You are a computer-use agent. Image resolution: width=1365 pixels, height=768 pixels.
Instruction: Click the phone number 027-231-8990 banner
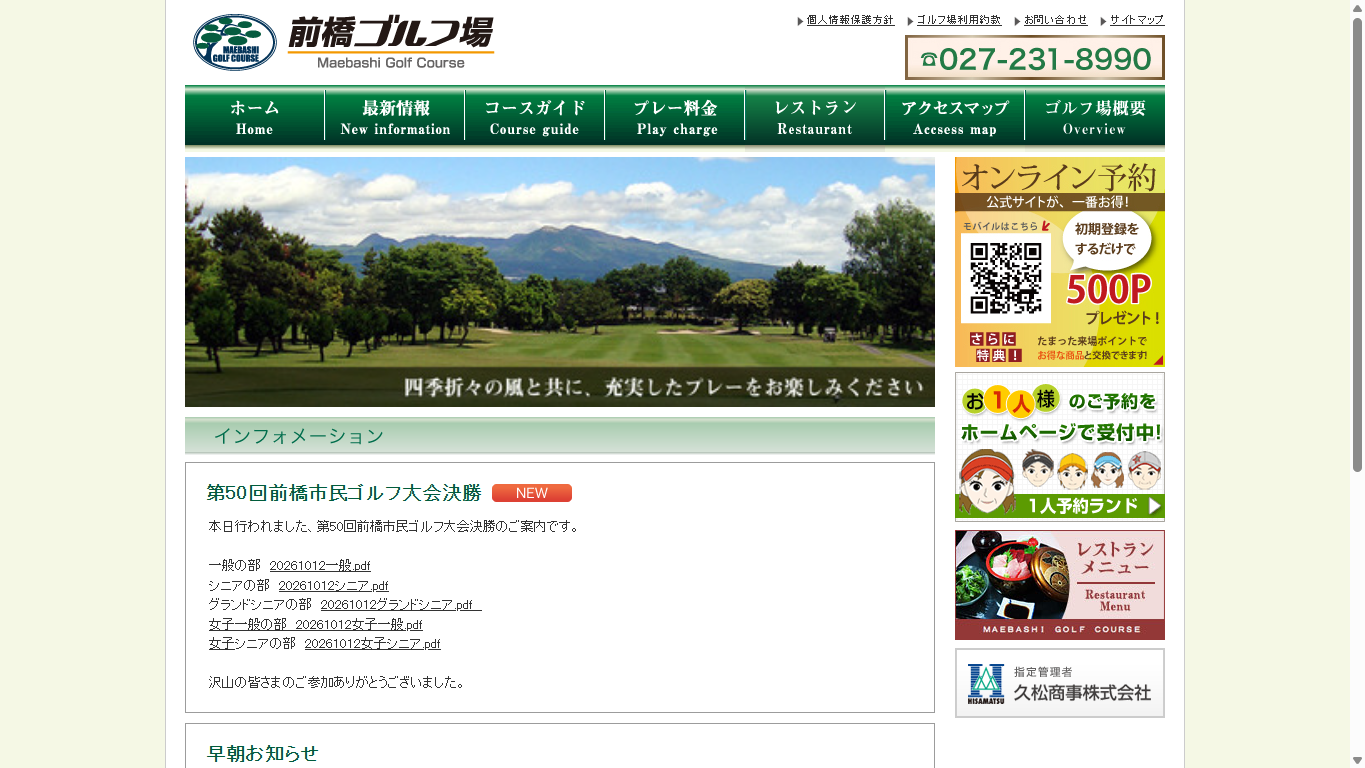(1035, 58)
